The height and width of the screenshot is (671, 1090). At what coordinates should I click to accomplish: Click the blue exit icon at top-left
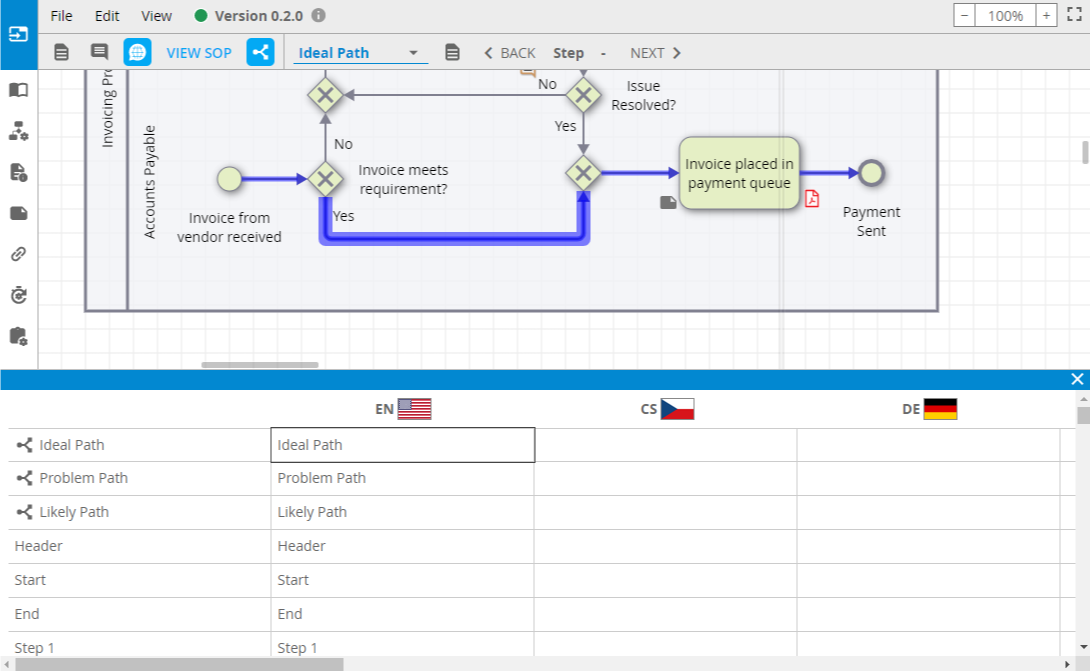coord(18,33)
